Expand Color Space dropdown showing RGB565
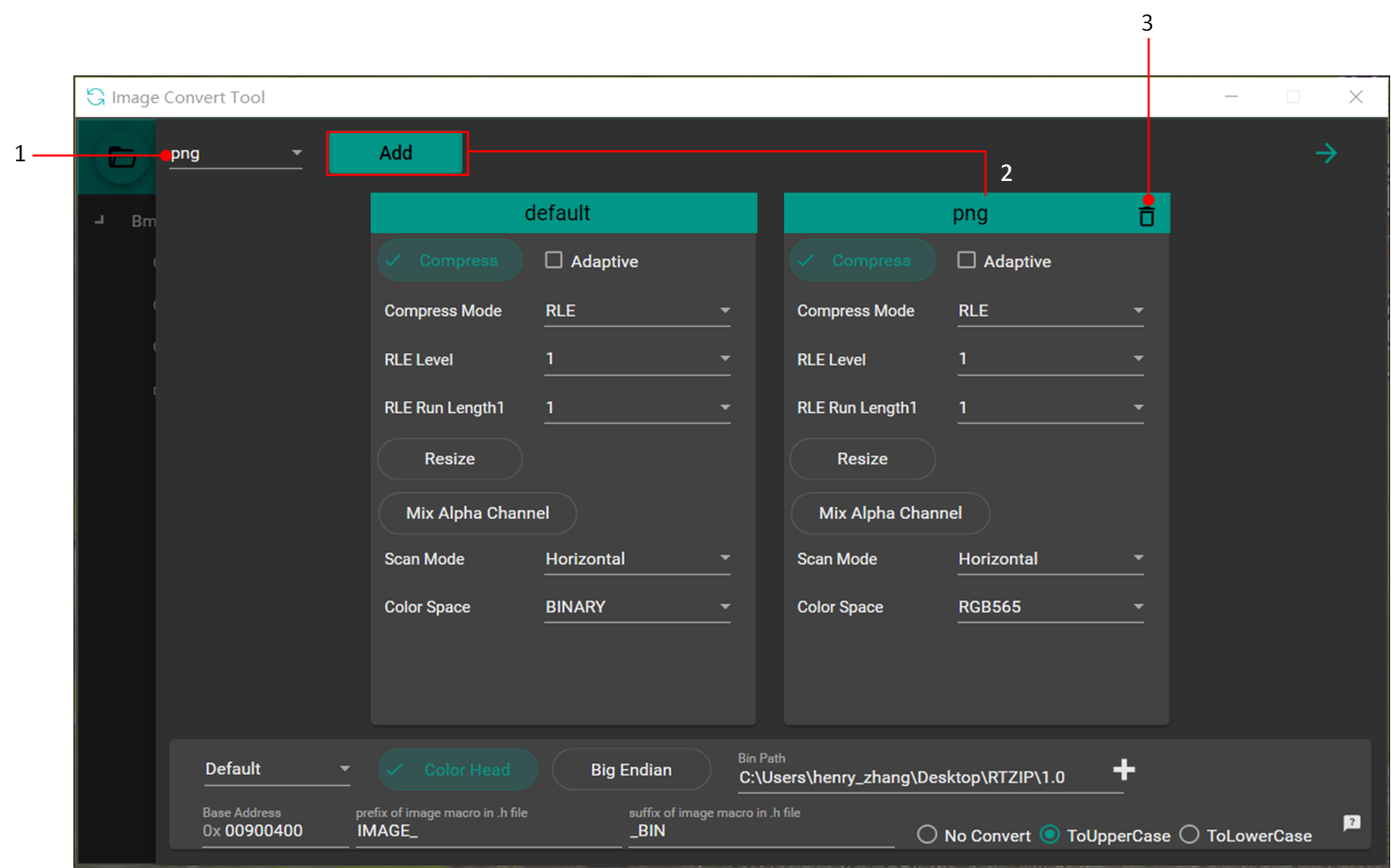Screen dimensions: 1391x868 point(1050,607)
